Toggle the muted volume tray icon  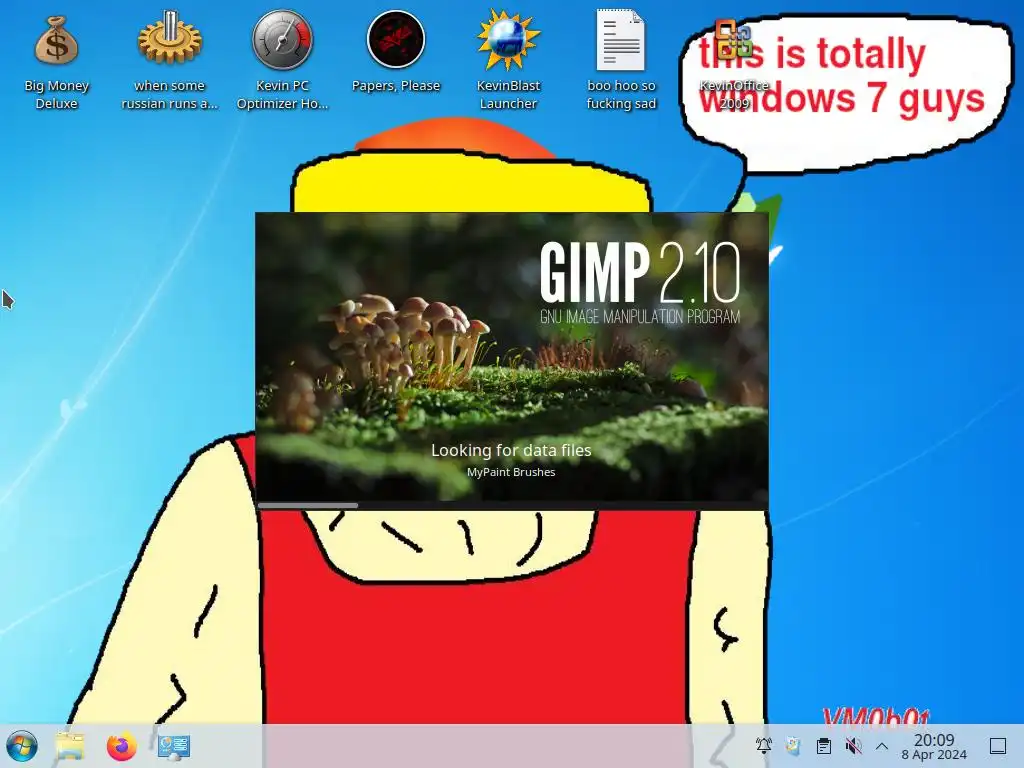point(853,745)
